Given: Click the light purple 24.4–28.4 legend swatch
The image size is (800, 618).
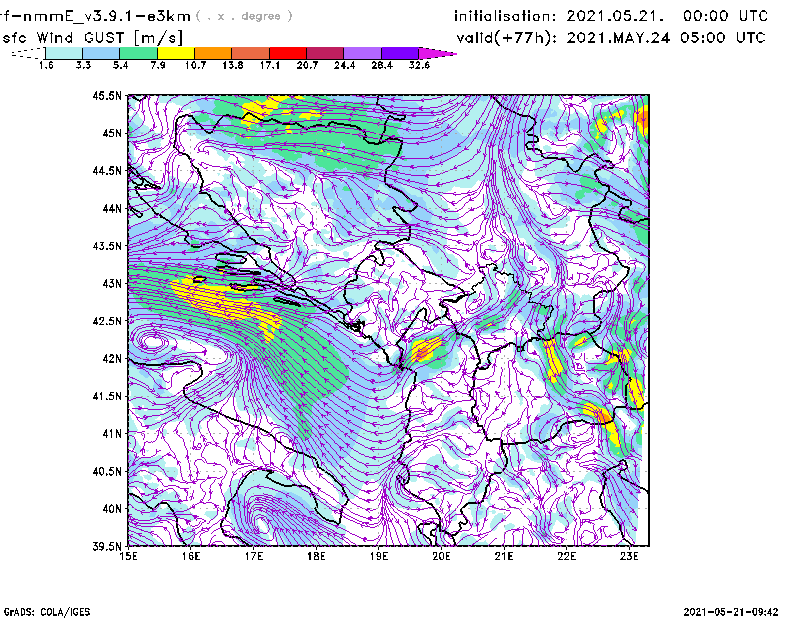Looking at the screenshot, I should (x=363, y=53).
